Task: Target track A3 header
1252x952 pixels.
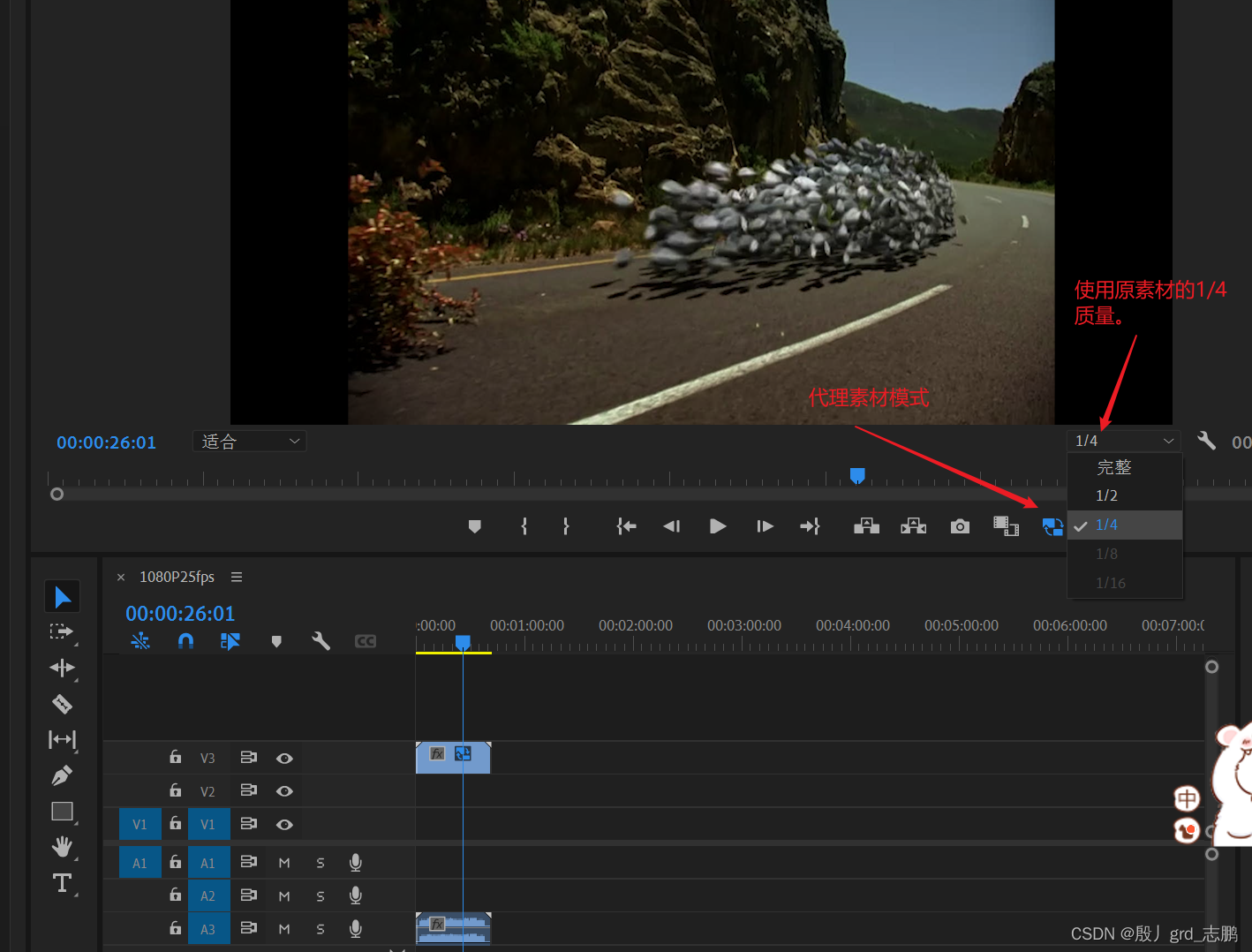Action: [208, 929]
